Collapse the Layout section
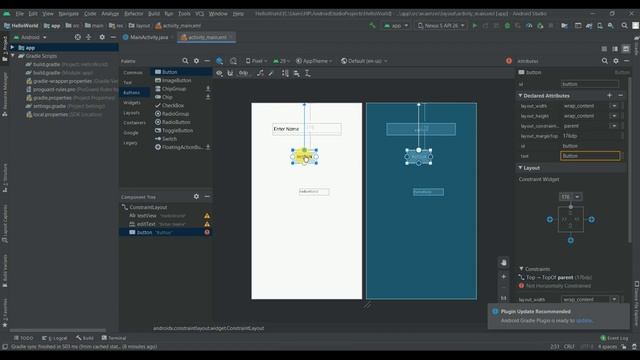 coord(520,168)
